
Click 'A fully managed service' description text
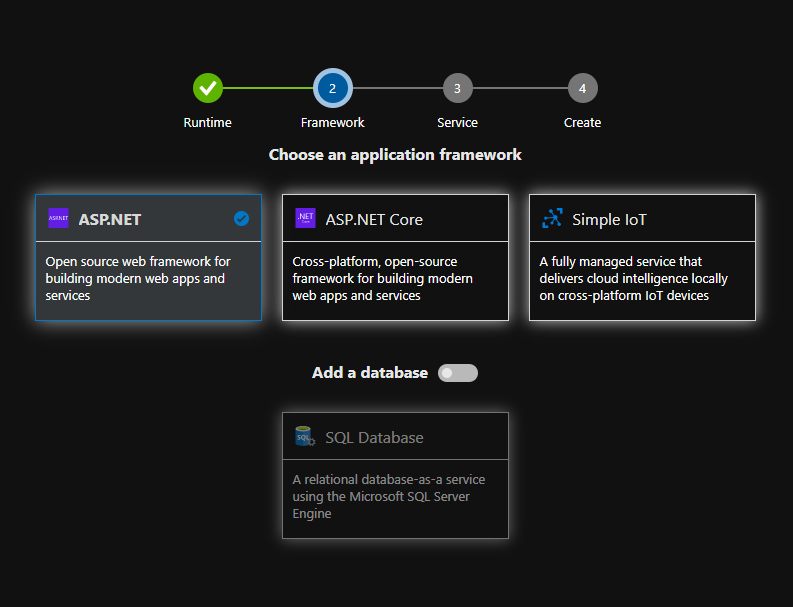point(633,278)
